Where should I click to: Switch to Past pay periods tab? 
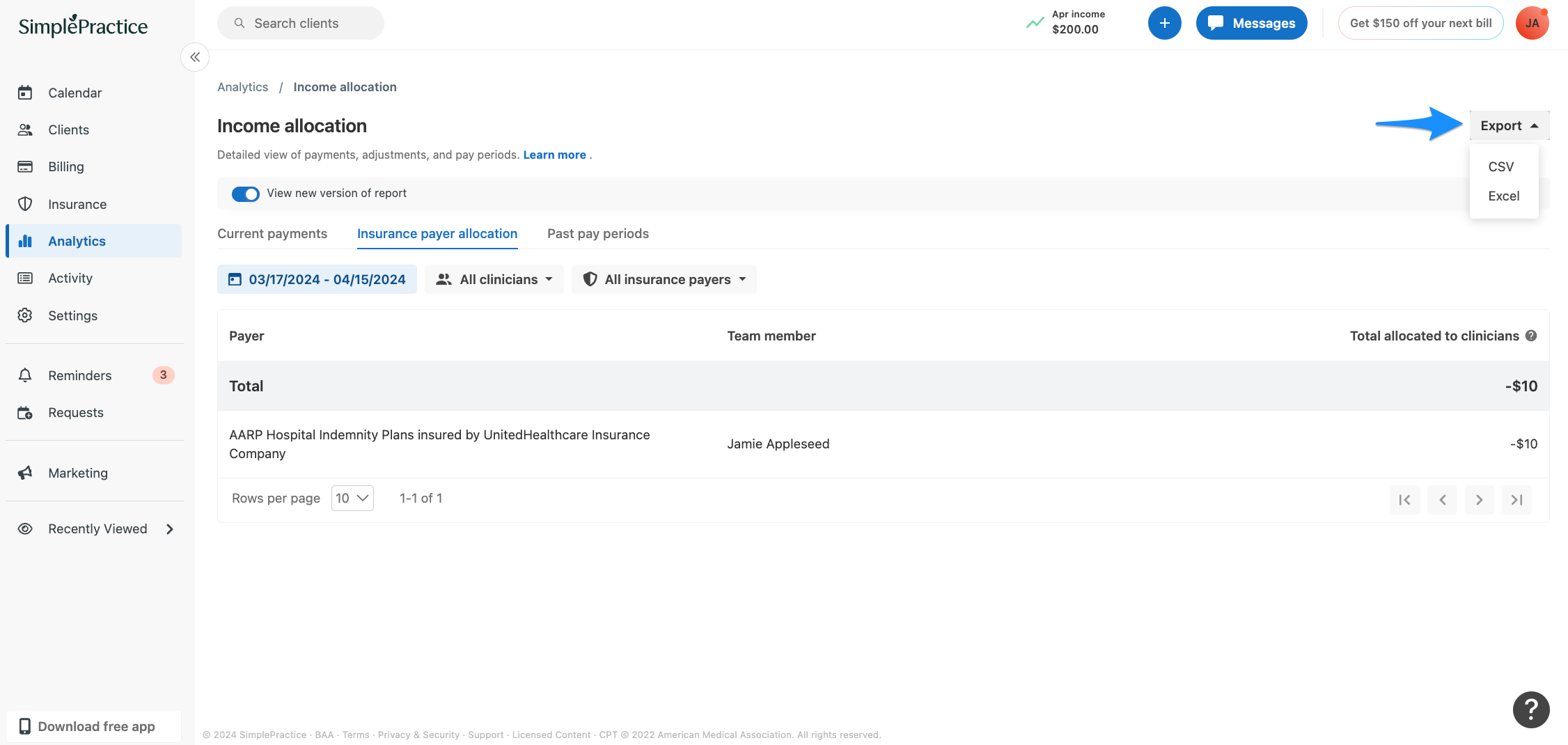click(598, 233)
